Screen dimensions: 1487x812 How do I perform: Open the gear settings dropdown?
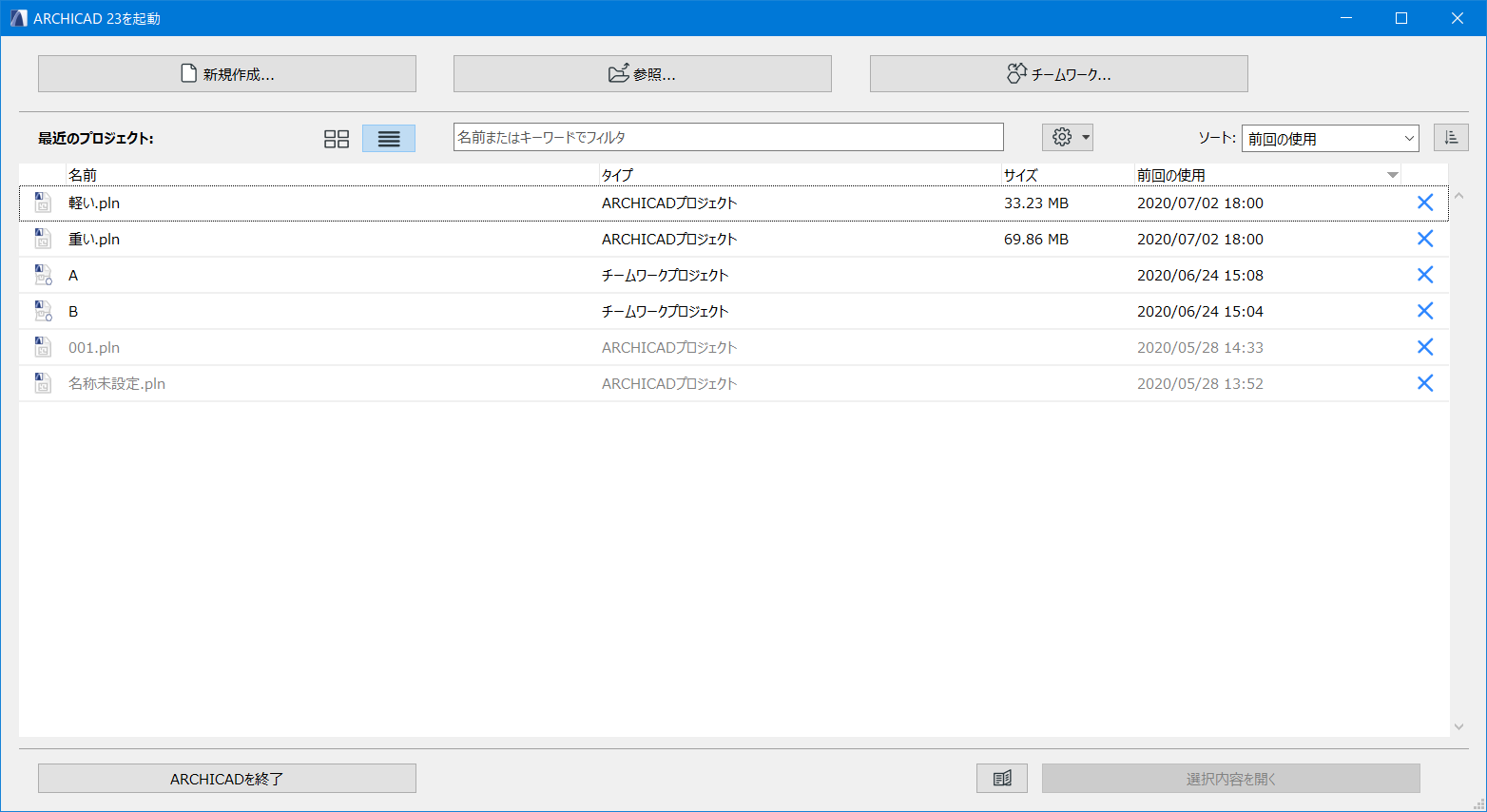pos(1068,137)
